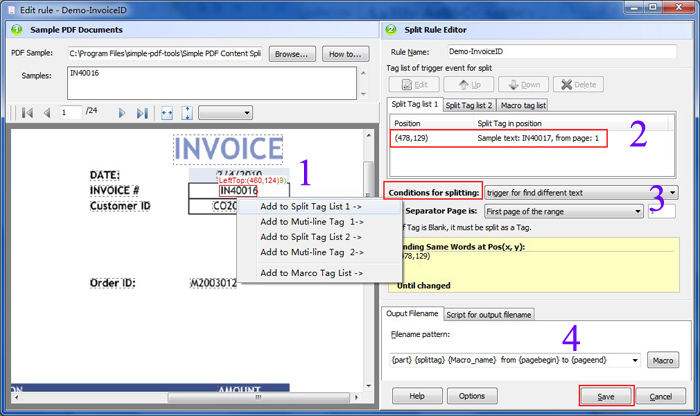Go to next page arrow
The image size is (700, 416).
click(x=121, y=113)
